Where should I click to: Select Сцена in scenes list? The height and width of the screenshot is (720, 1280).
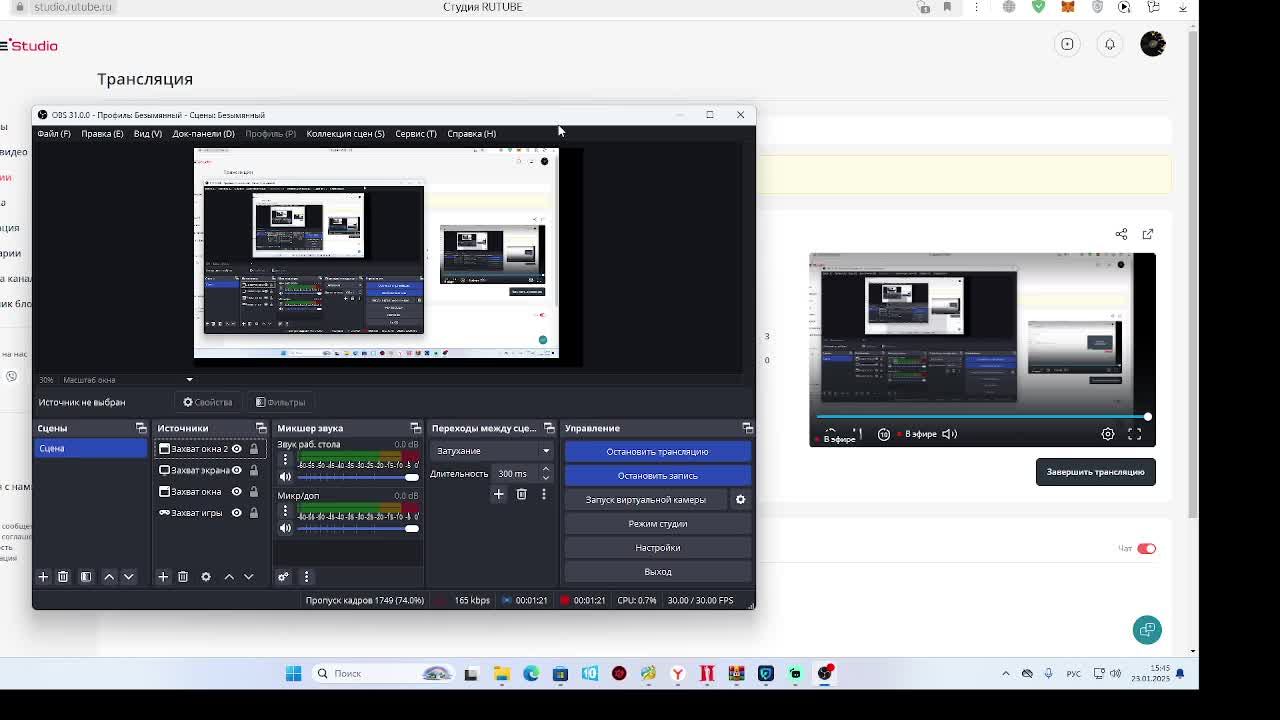pos(91,449)
